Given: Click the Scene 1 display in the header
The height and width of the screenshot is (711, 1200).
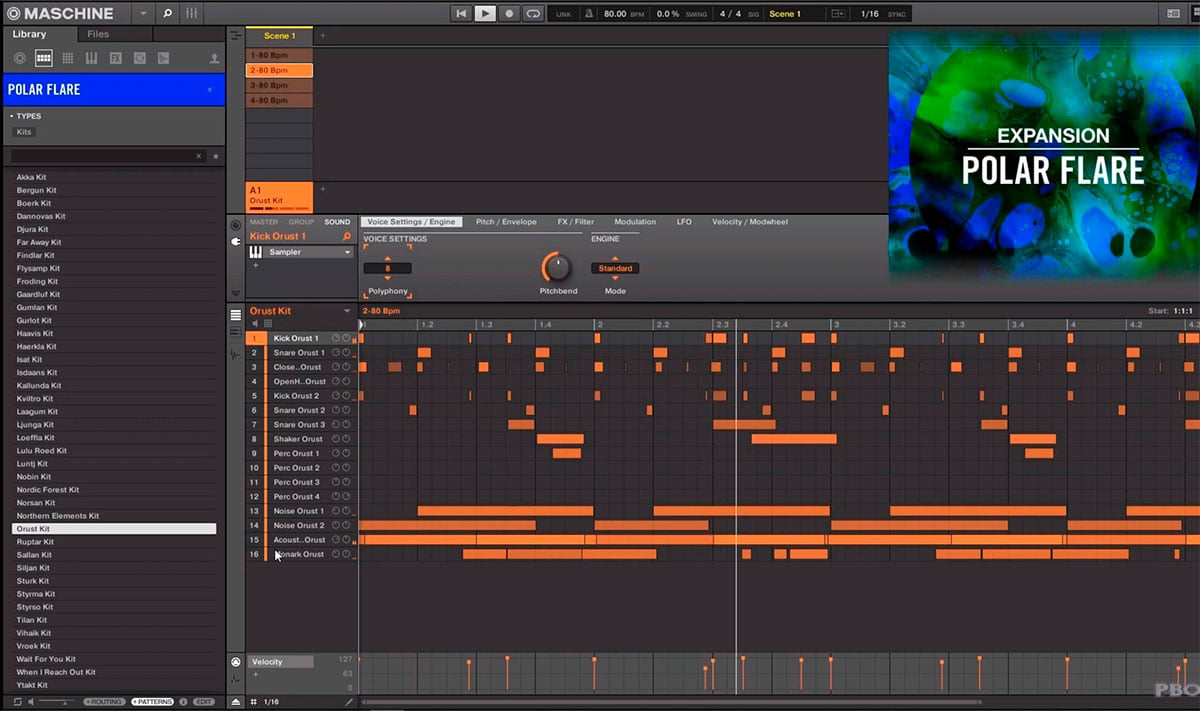Looking at the screenshot, I should 784,14.
